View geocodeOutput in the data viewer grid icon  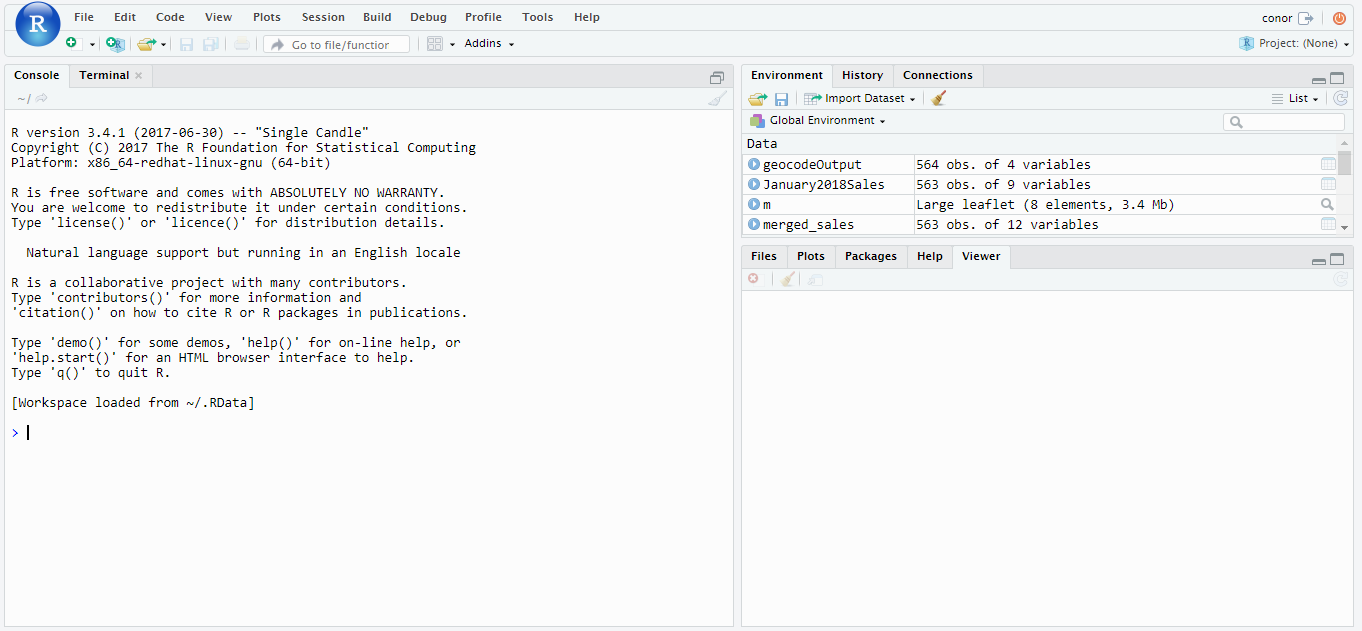tap(1328, 164)
